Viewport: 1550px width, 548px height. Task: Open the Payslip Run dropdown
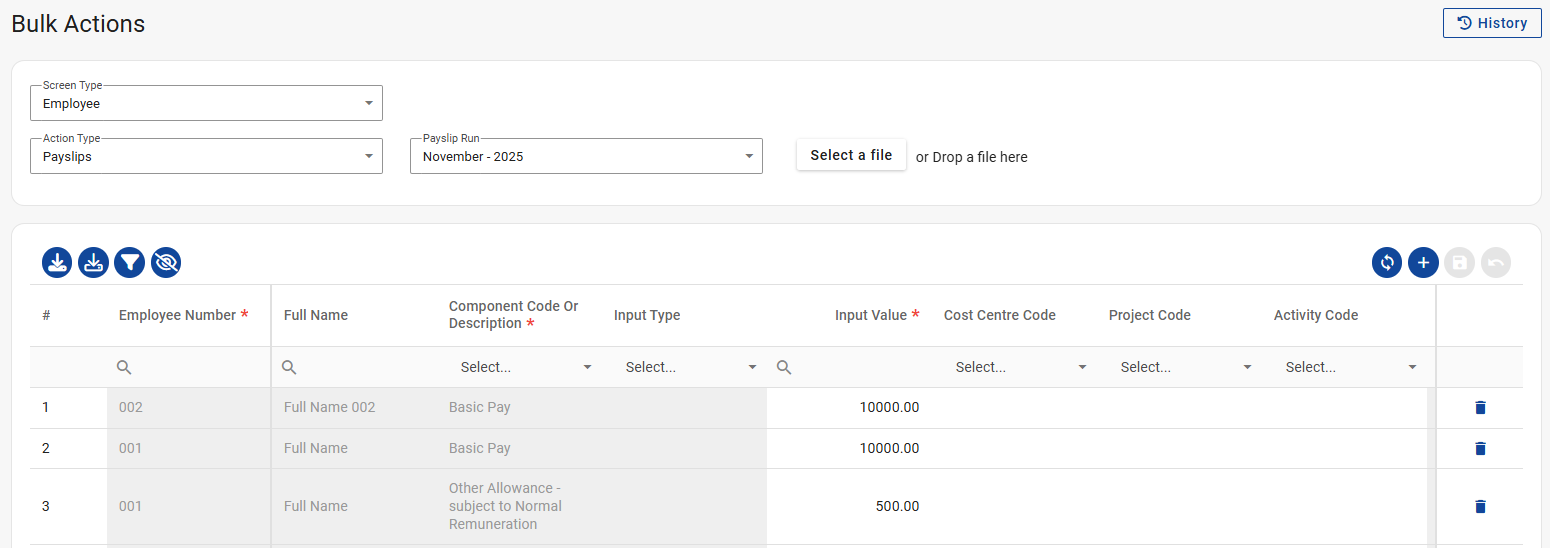pos(586,156)
